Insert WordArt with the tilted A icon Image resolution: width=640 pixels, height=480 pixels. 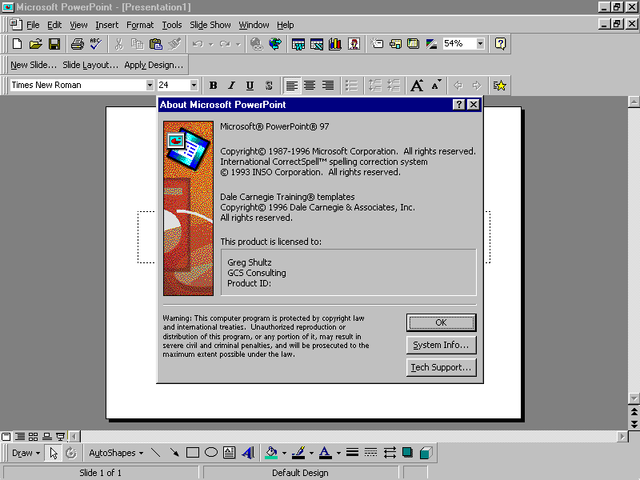click(x=248, y=453)
